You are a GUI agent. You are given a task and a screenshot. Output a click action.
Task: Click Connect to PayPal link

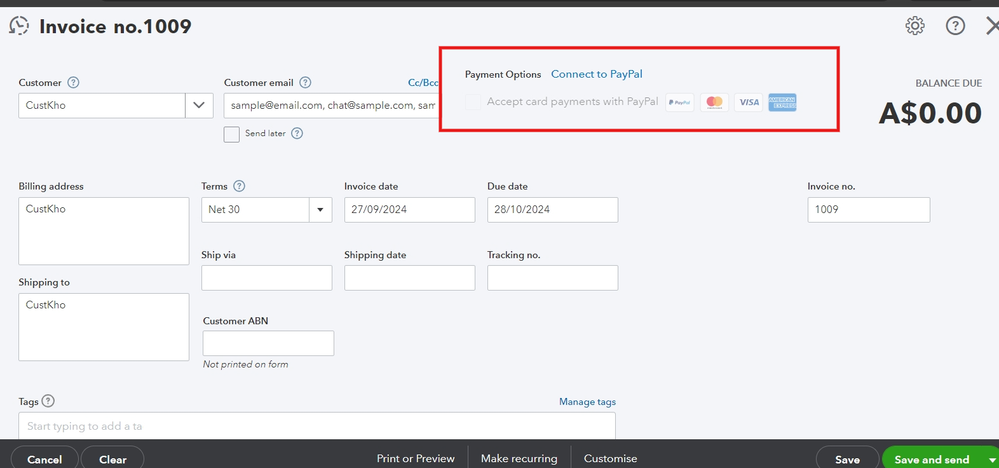(x=596, y=74)
